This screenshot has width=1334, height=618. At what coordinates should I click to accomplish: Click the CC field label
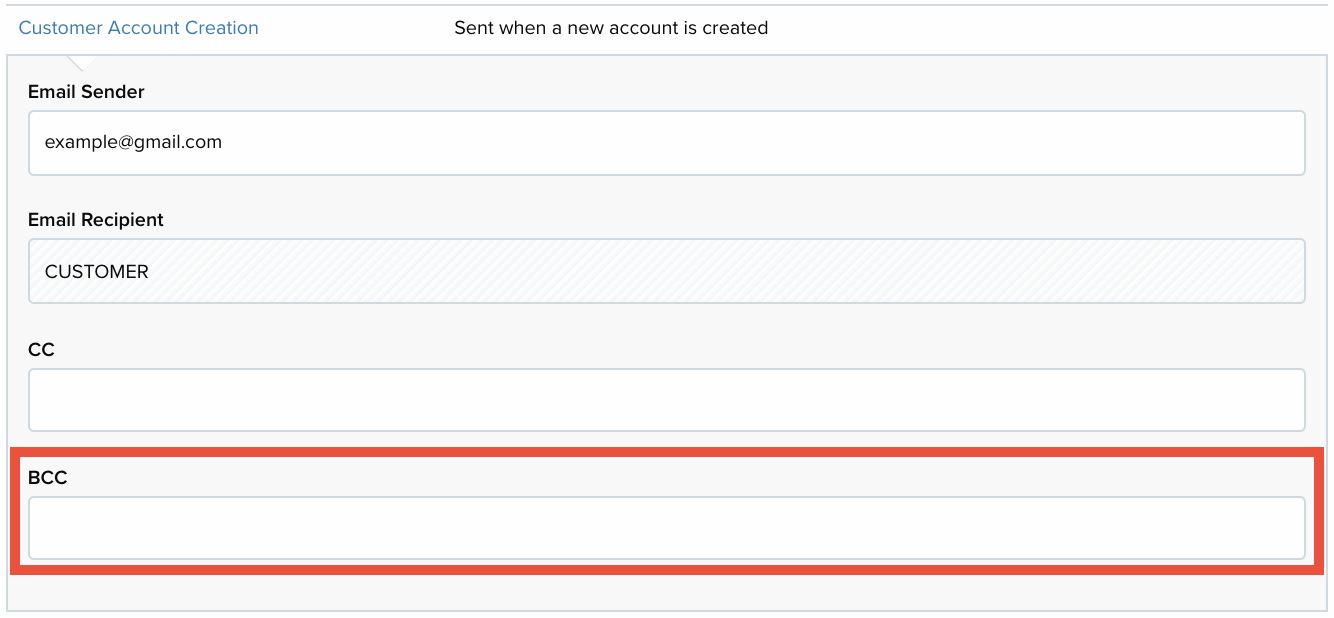(x=41, y=350)
